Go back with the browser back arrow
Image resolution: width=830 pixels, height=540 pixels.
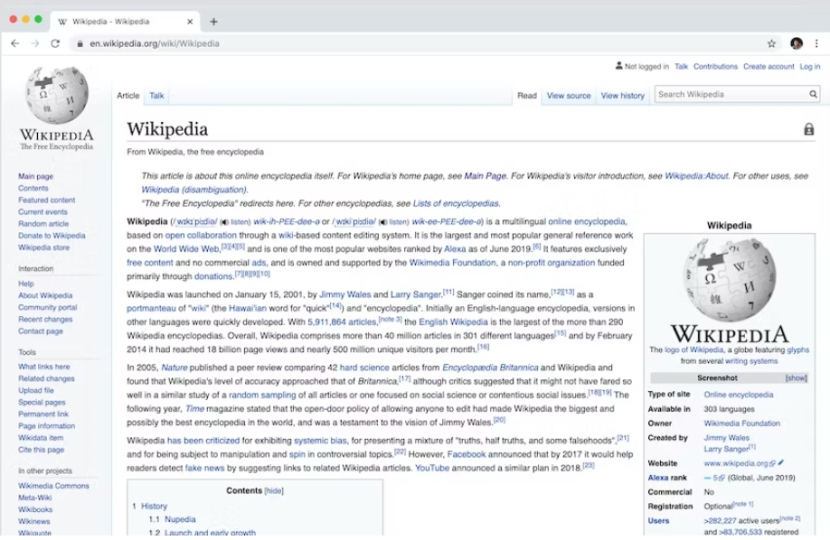click(x=15, y=43)
